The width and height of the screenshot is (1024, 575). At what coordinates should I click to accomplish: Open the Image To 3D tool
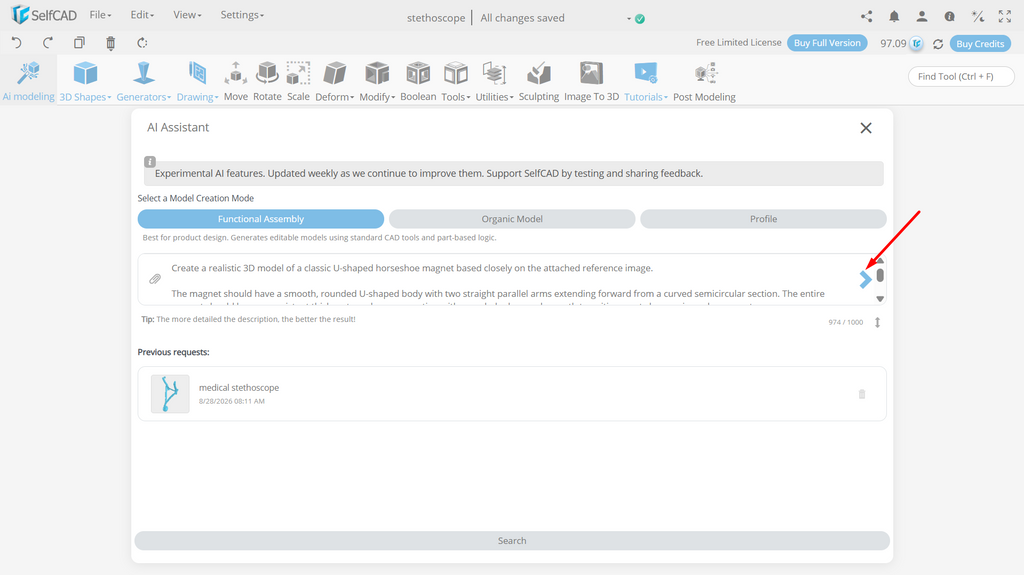[592, 81]
